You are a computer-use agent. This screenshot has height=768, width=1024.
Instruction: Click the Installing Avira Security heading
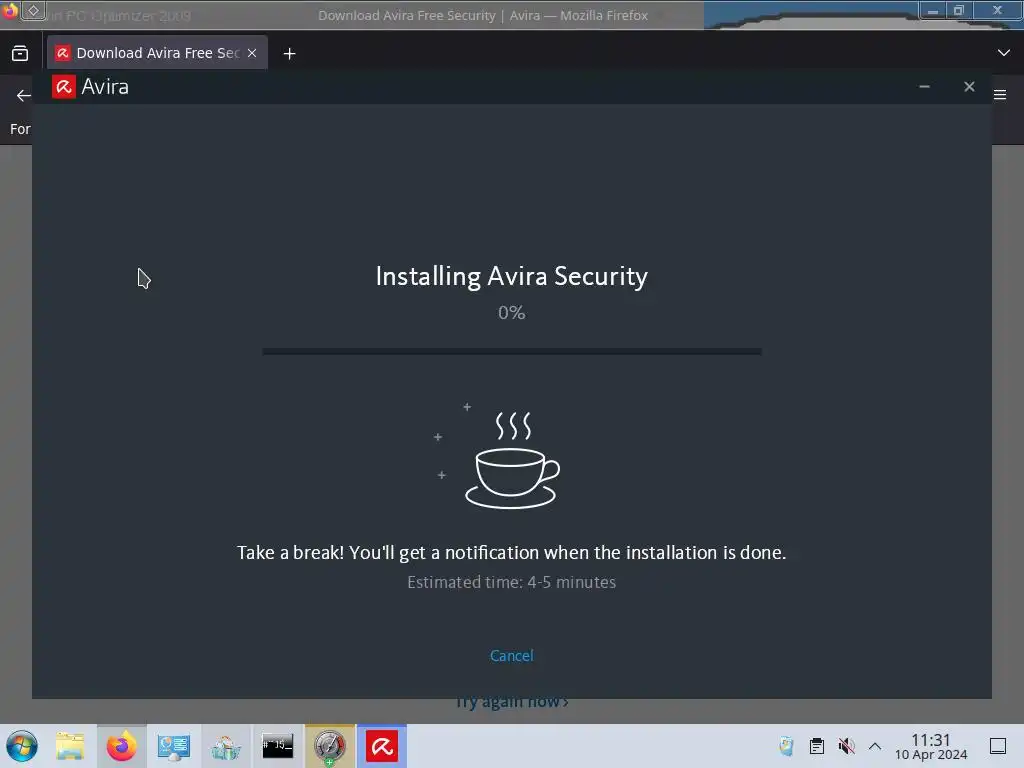click(x=511, y=276)
